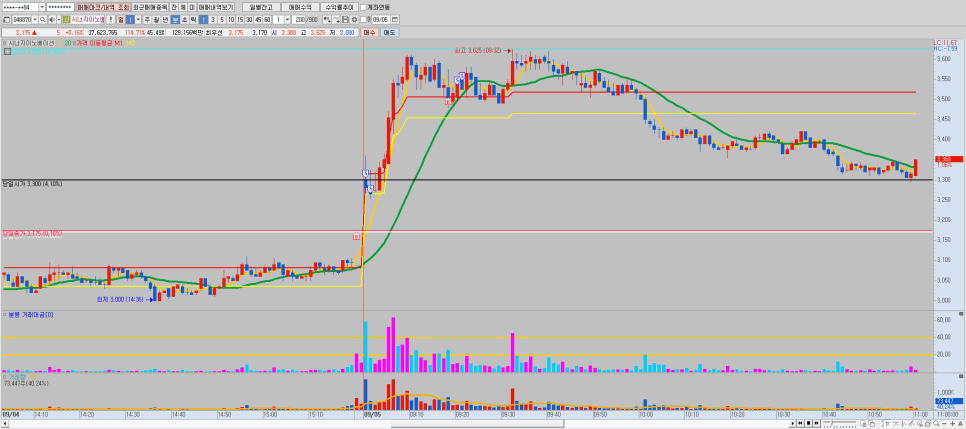Click the speaker sound icon

(x=52, y=20)
